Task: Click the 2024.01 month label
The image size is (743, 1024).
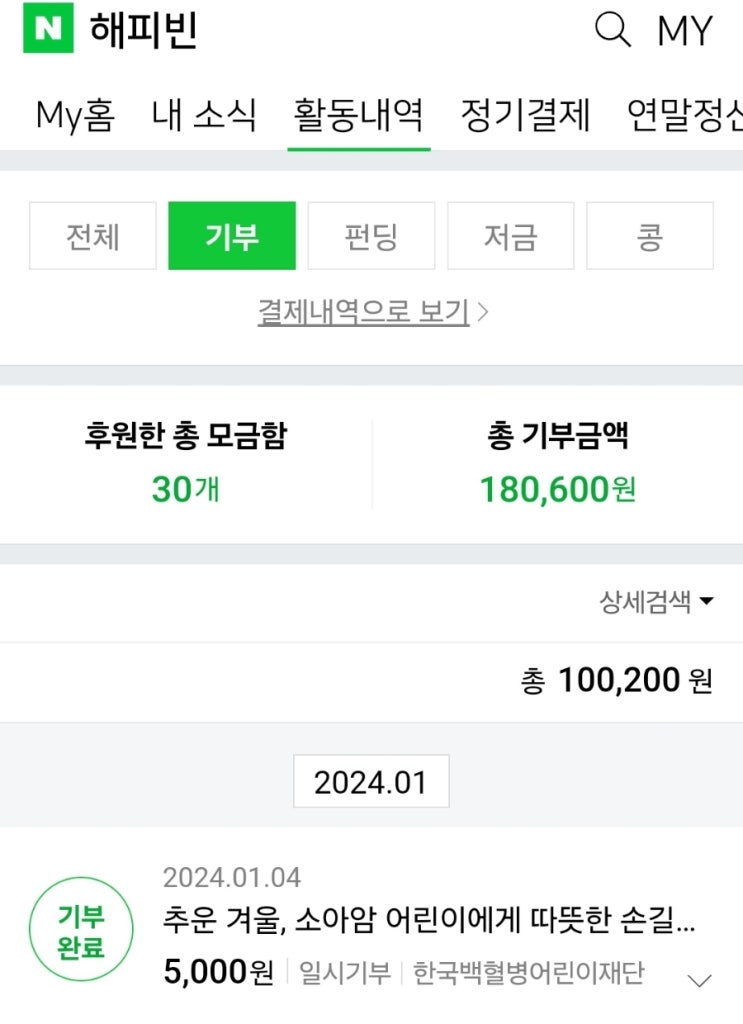Action: point(371,782)
